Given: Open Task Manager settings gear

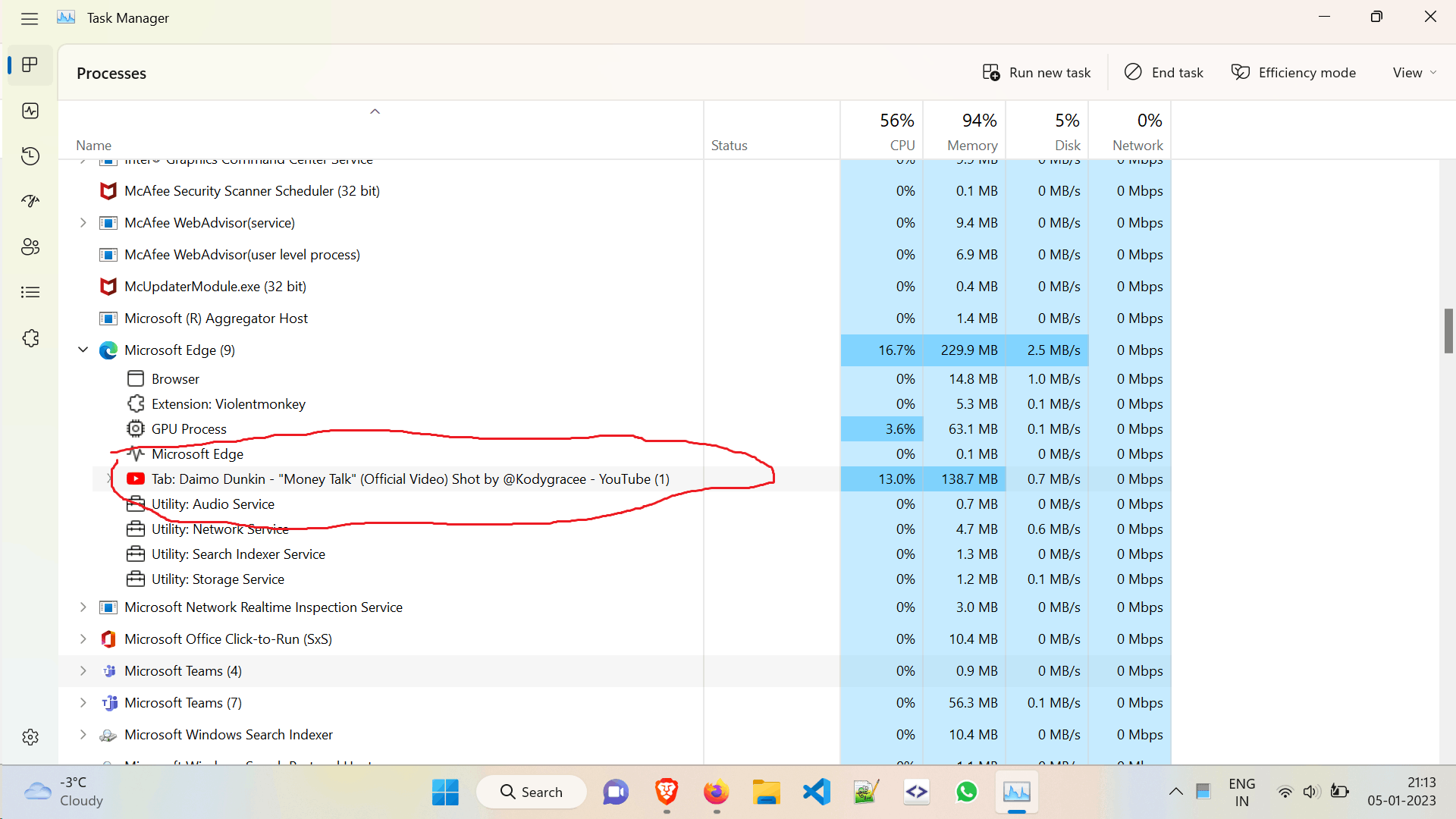Looking at the screenshot, I should pos(30,737).
